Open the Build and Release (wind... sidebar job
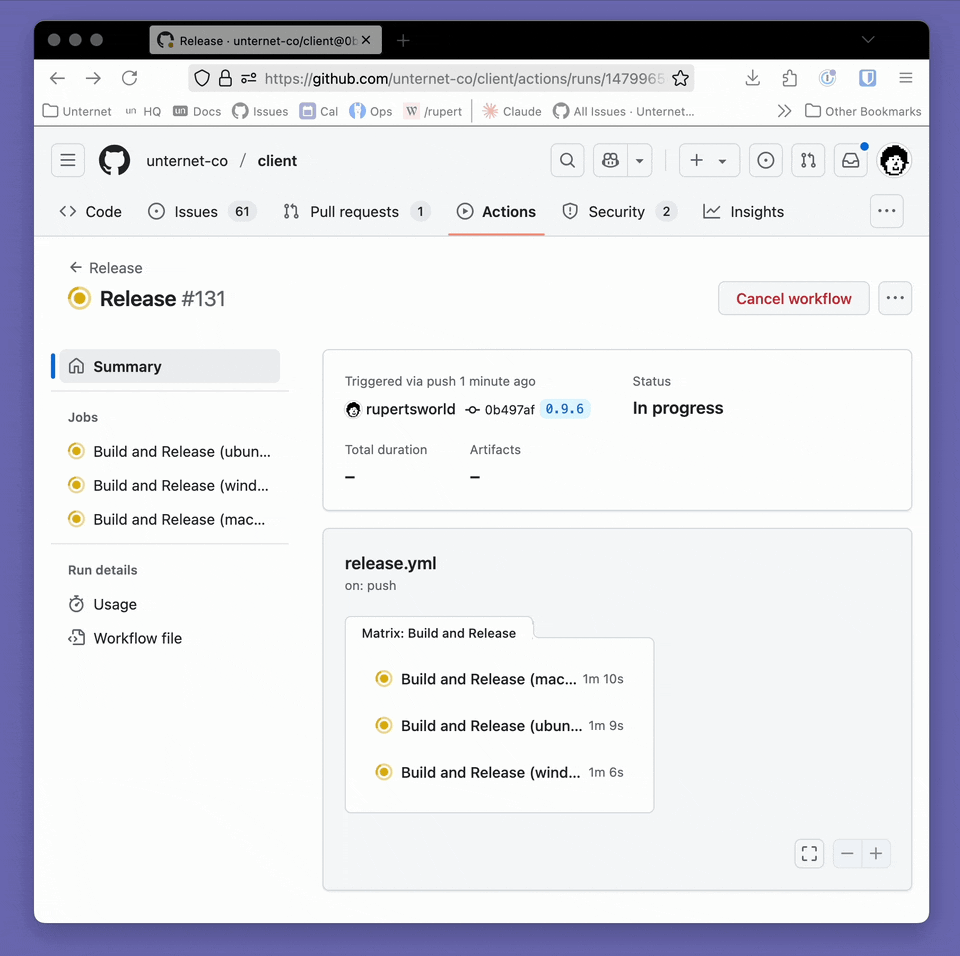The width and height of the screenshot is (960, 956). click(x=170, y=486)
